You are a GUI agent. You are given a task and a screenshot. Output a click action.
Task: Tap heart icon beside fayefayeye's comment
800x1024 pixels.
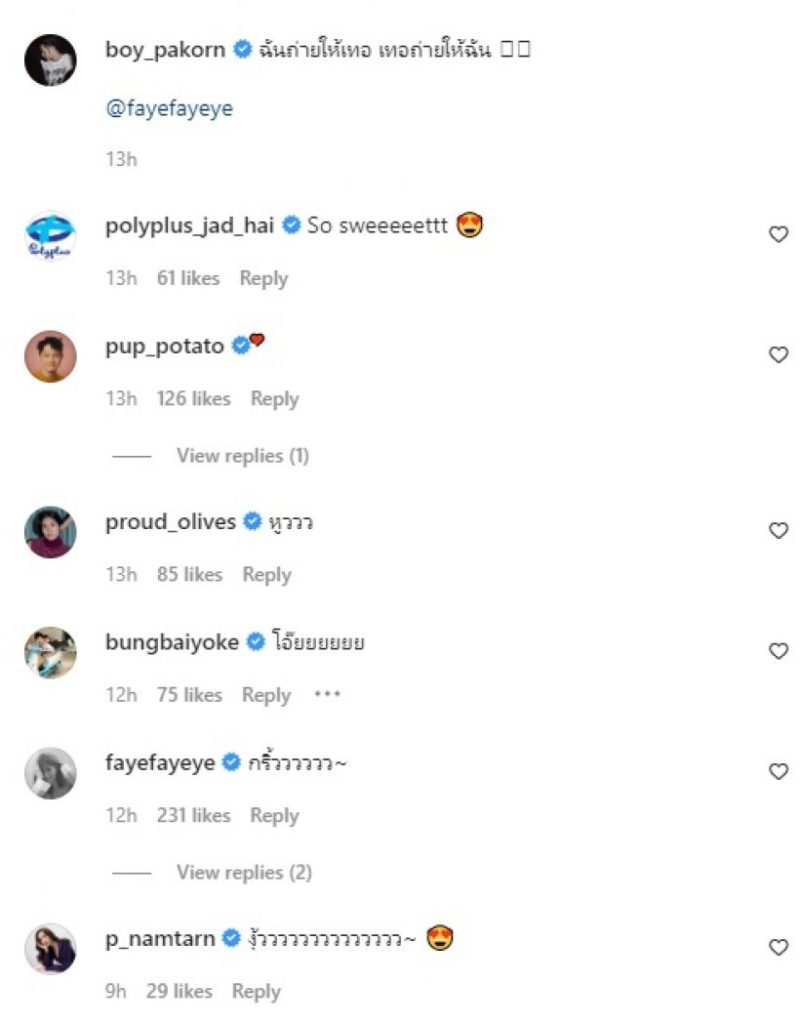click(x=778, y=771)
